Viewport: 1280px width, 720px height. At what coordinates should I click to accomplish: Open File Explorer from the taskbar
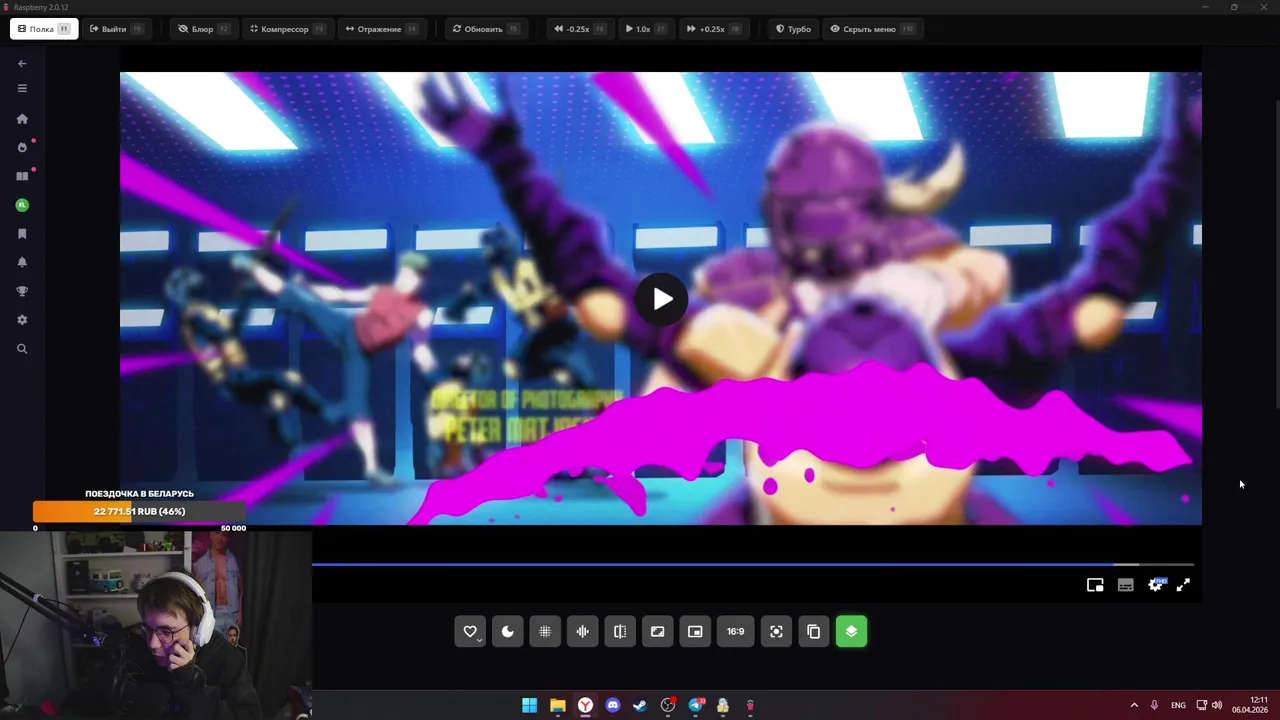tap(557, 706)
